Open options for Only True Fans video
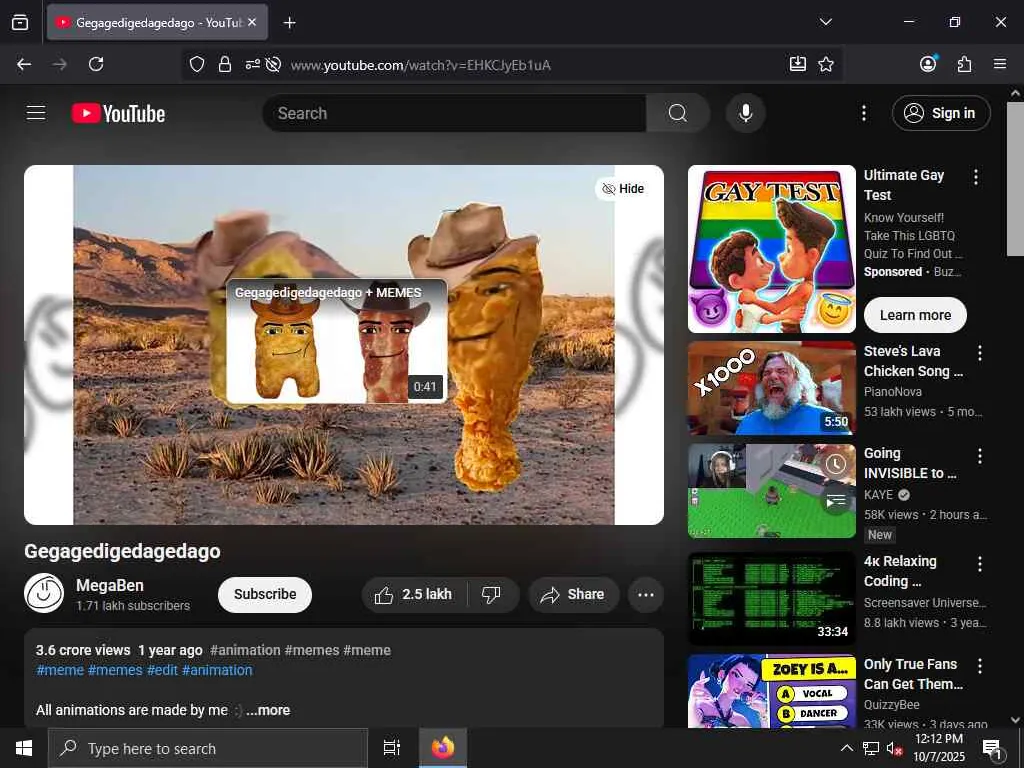Image resolution: width=1024 pixels, height=768 pixels. [x=980, y=666]
